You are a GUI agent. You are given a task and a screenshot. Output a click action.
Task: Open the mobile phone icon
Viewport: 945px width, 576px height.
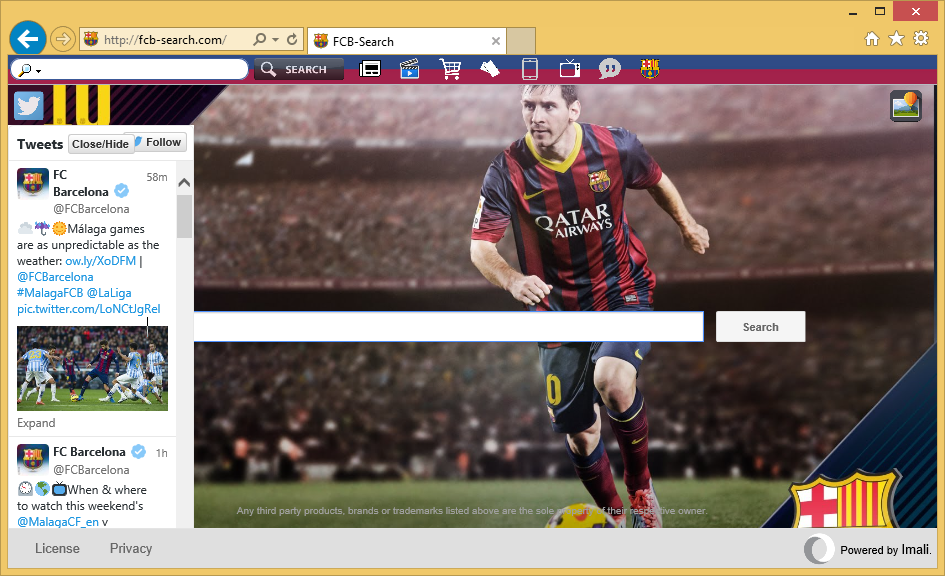[x=530, y=69]
